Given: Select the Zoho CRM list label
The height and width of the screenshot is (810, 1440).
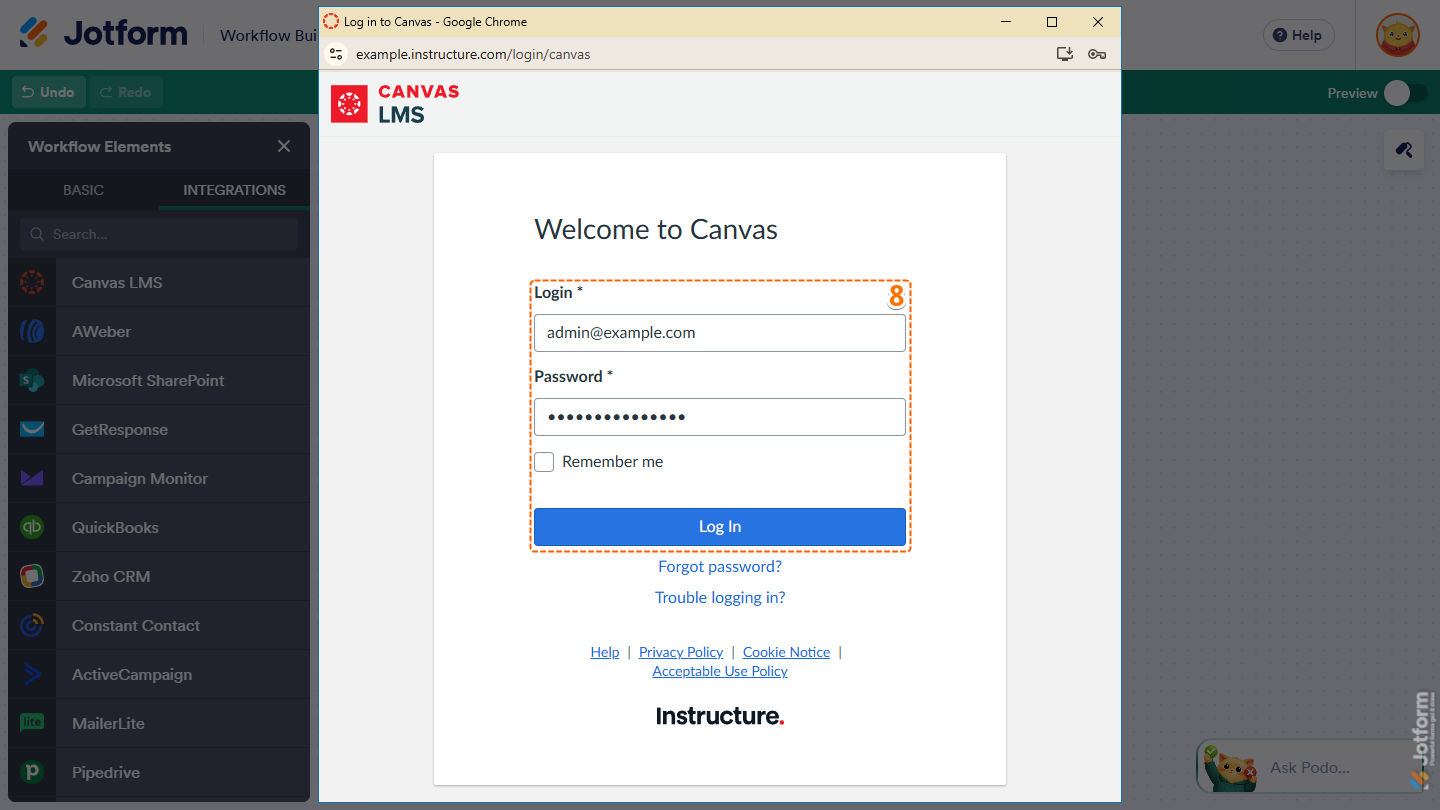Looking at the screenshot, I should pyautogui.click(x=111, y=577).
